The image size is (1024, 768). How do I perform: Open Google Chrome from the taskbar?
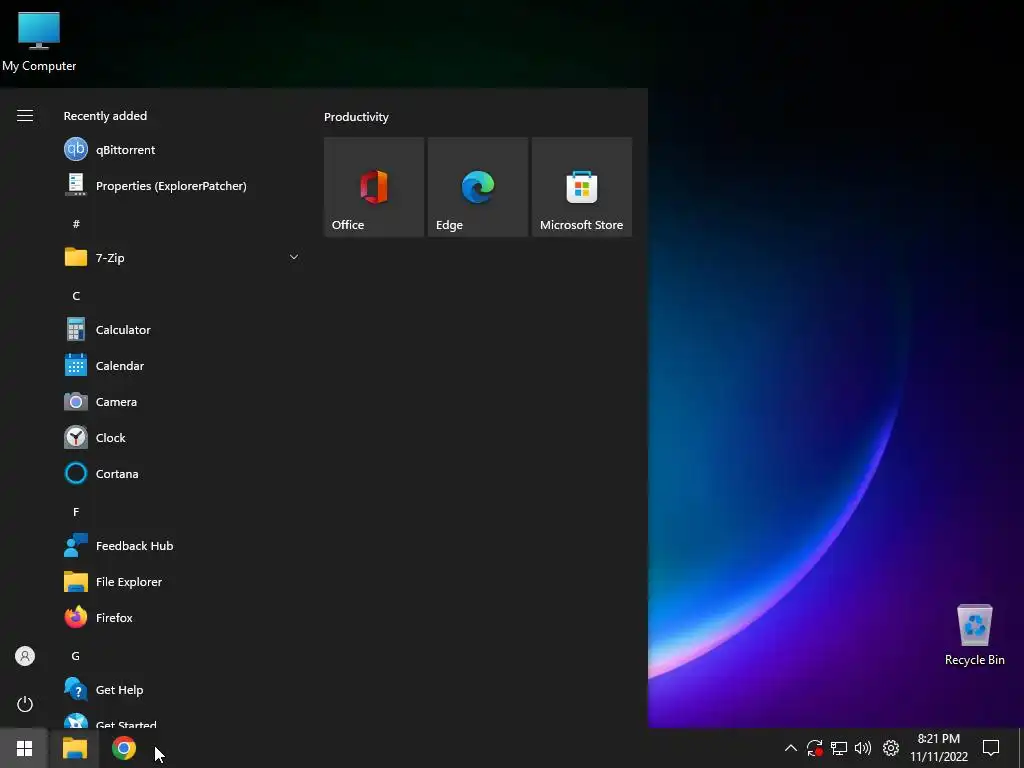(x=123, y=748)
